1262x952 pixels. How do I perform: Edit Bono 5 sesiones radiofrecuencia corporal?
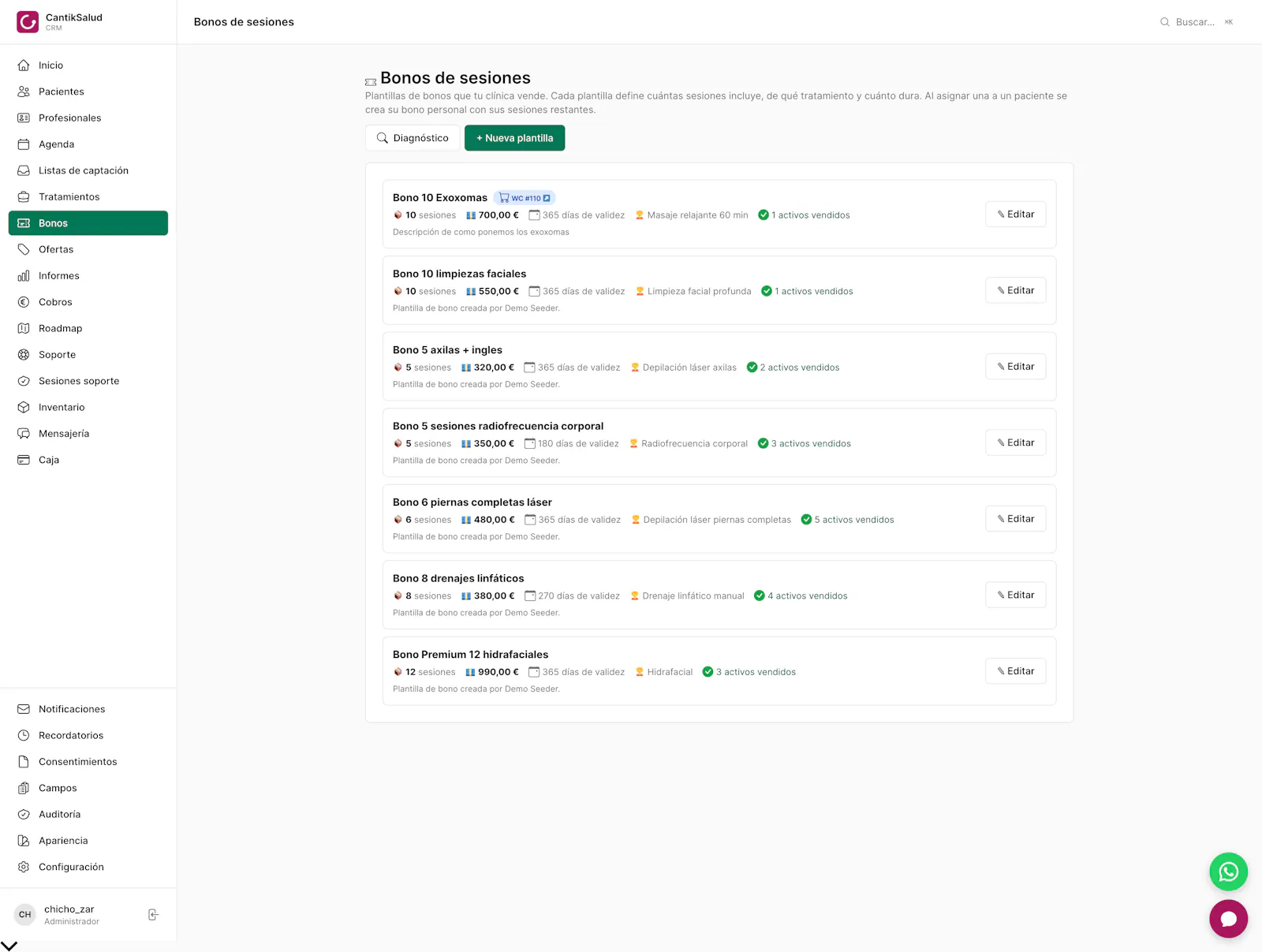click(1015, 442)
